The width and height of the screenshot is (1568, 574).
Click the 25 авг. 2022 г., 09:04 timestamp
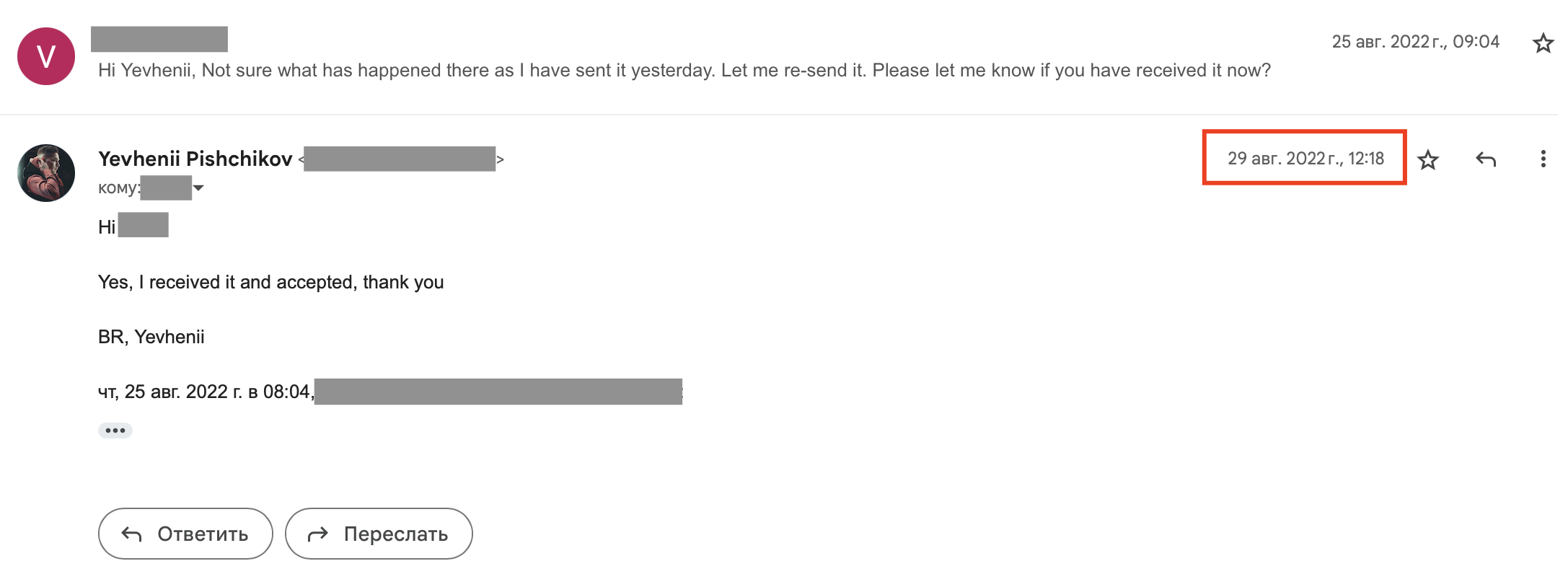coord(1415,42)
